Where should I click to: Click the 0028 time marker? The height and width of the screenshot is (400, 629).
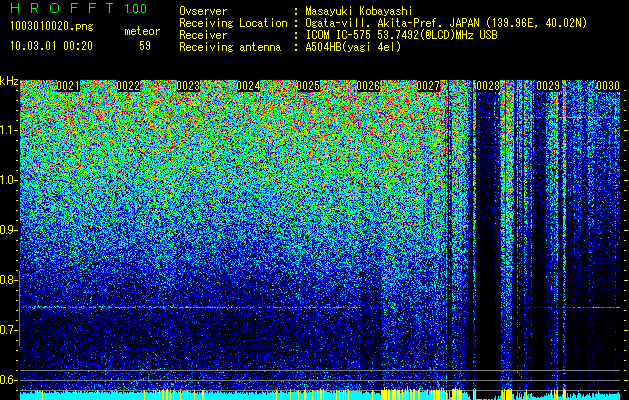488,86
